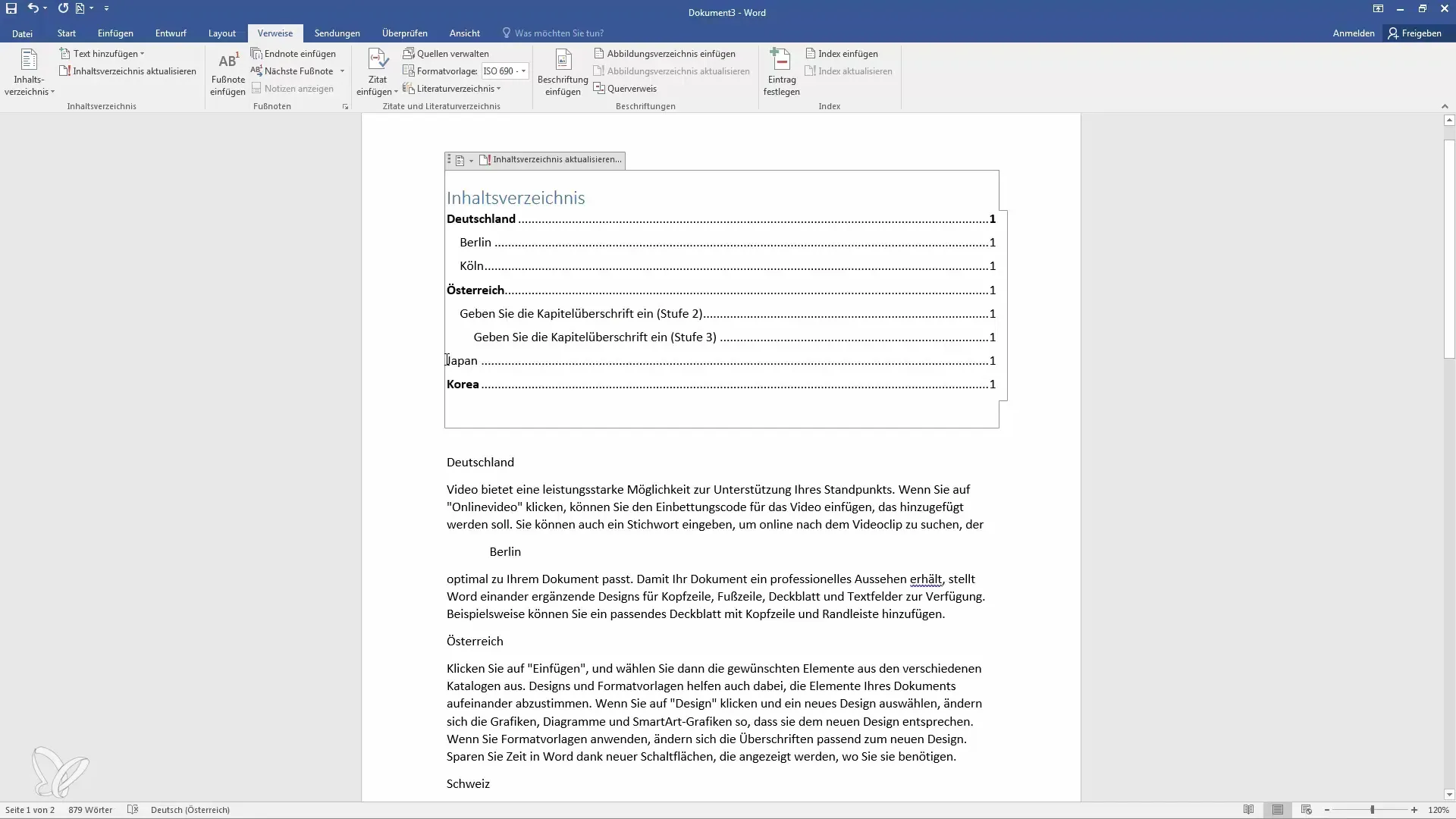
Task: Click the zoom slider handle
Action: coord(1372,810)
